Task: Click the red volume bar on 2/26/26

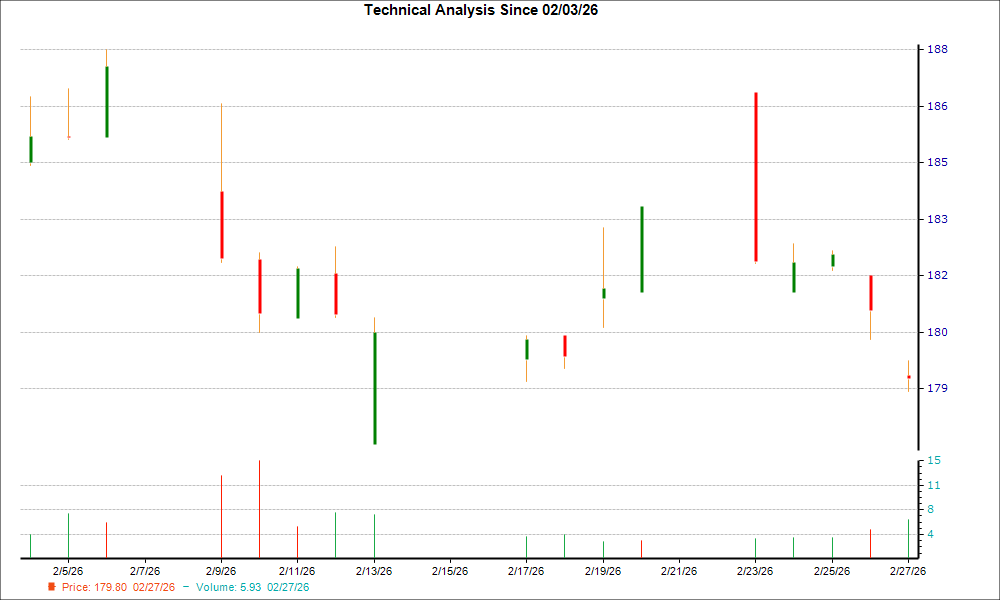Action: click(x=870, y=545)
